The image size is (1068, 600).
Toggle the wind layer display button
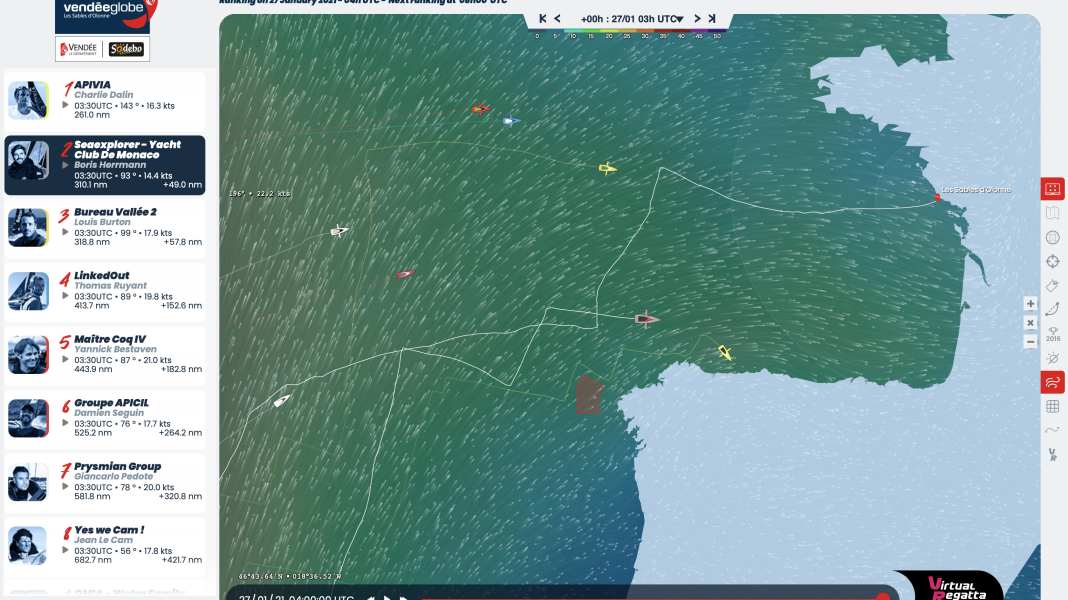pyautogui.click(x=1052, y=382)
